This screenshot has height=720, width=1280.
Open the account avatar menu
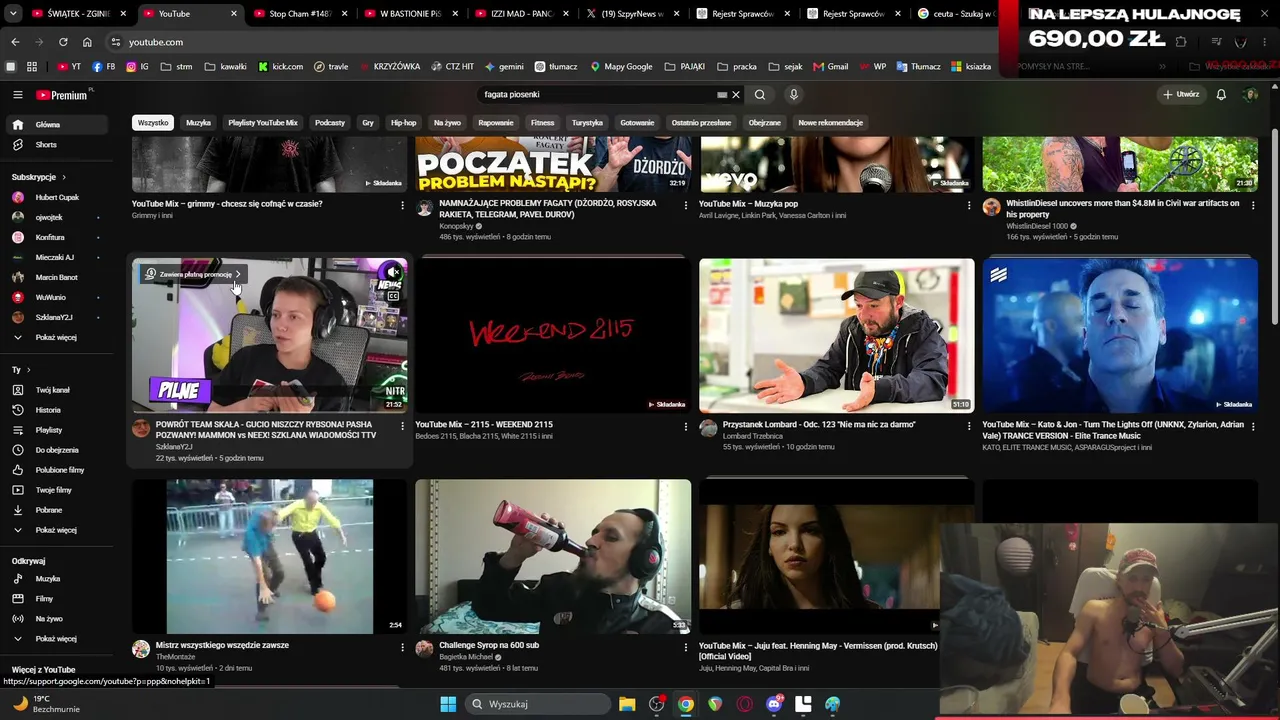coord(1250,95)
